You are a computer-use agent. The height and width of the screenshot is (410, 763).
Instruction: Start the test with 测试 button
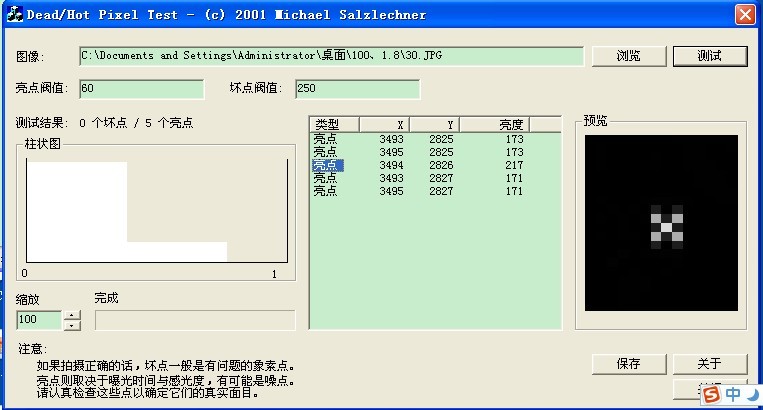click(x=709, y=56)
